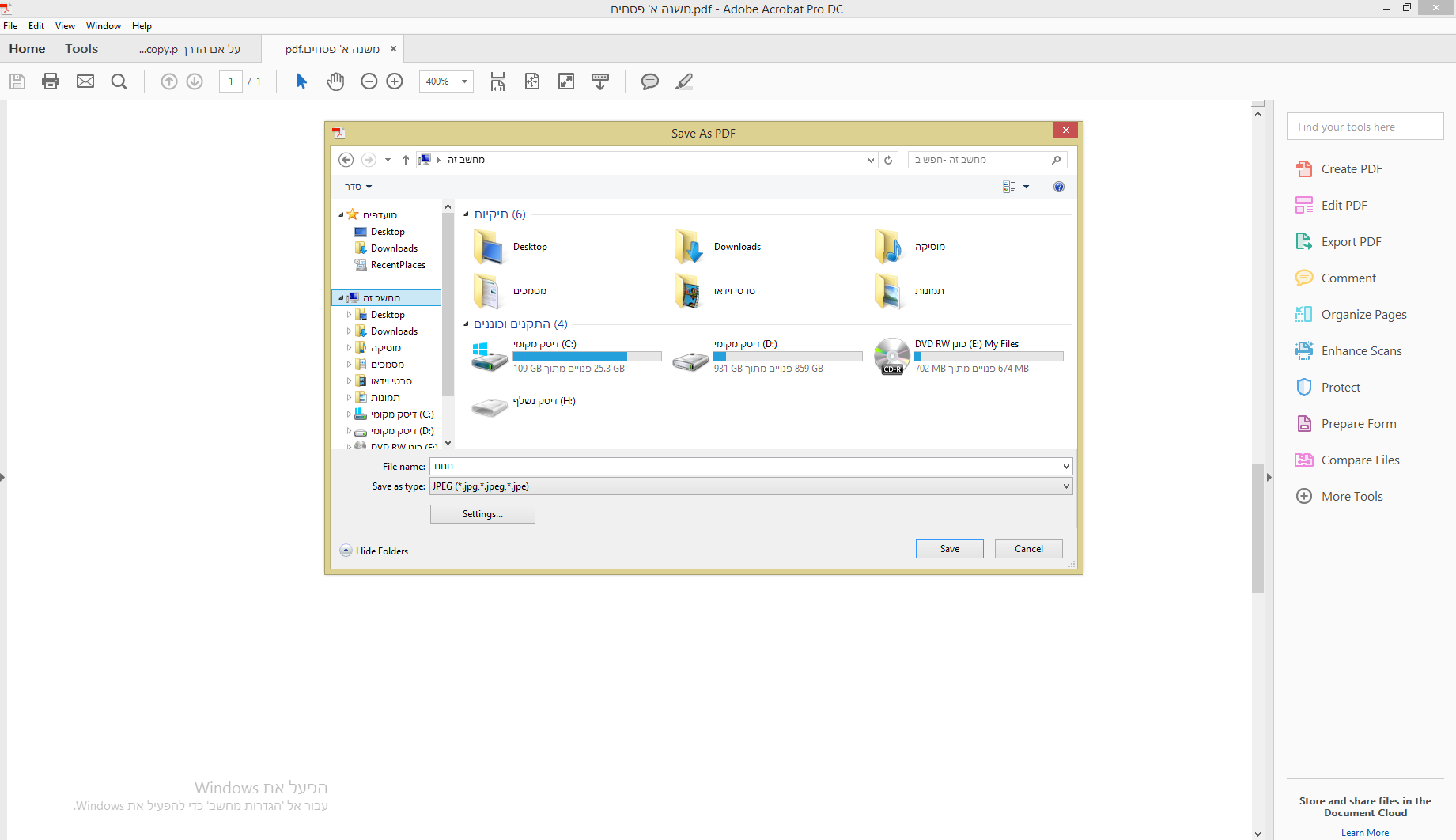Click the Fit Width scrolling icon
Image resolution: width=1456 pixels, height=840 pixels.
point(497,81)
